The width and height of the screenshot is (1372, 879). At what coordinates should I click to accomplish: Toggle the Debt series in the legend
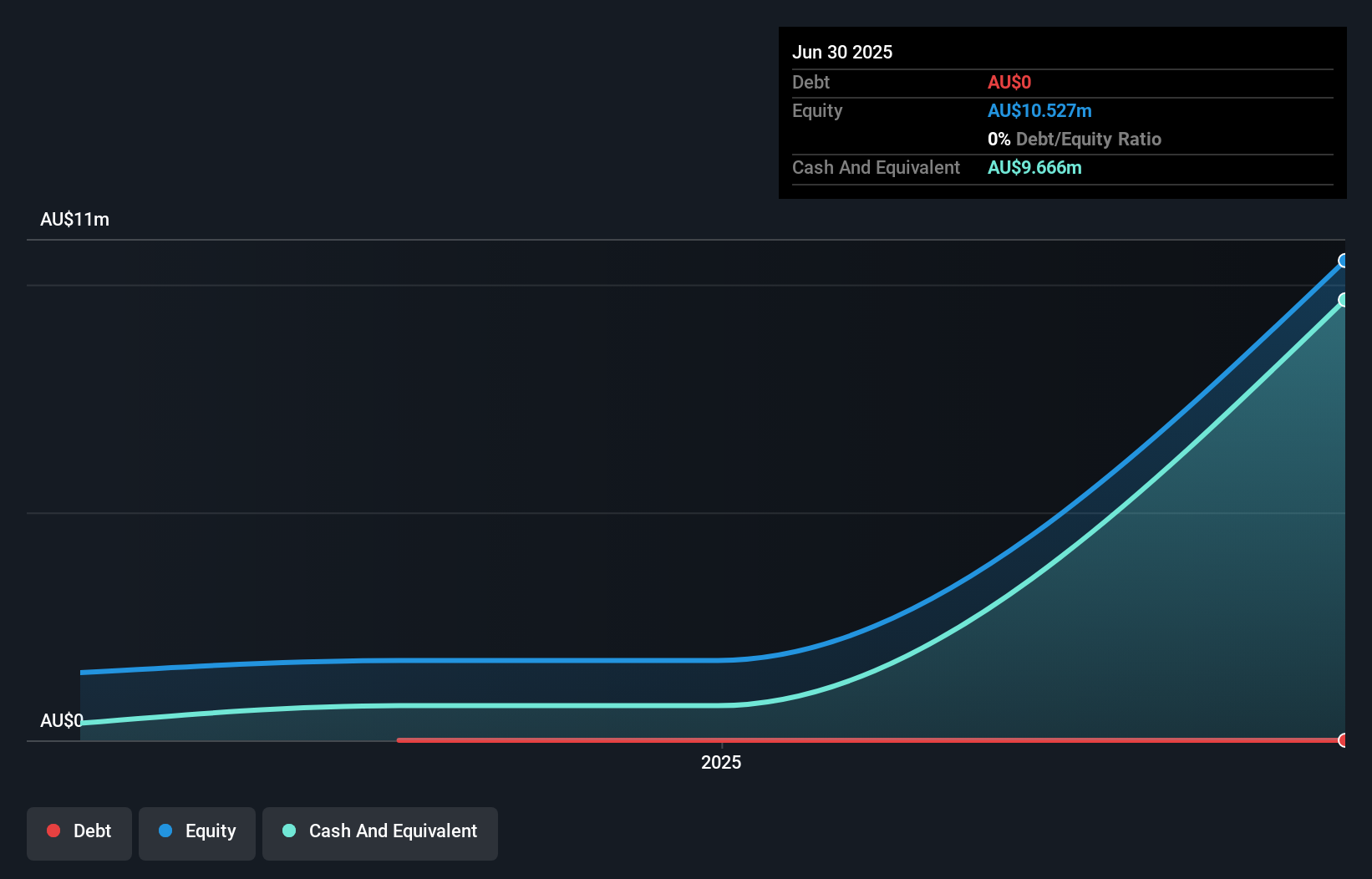79,831
